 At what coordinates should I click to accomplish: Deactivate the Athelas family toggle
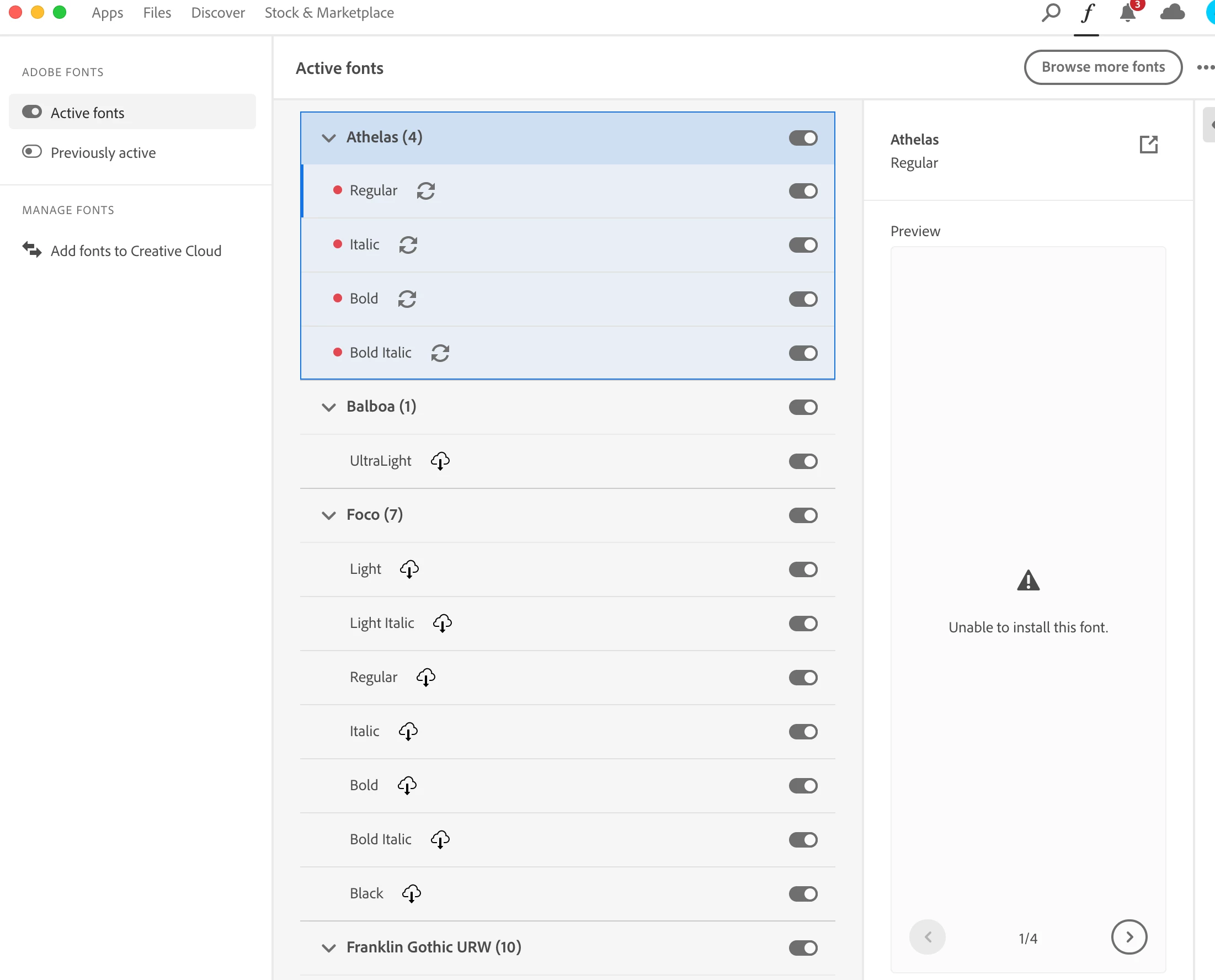[802, 138]
